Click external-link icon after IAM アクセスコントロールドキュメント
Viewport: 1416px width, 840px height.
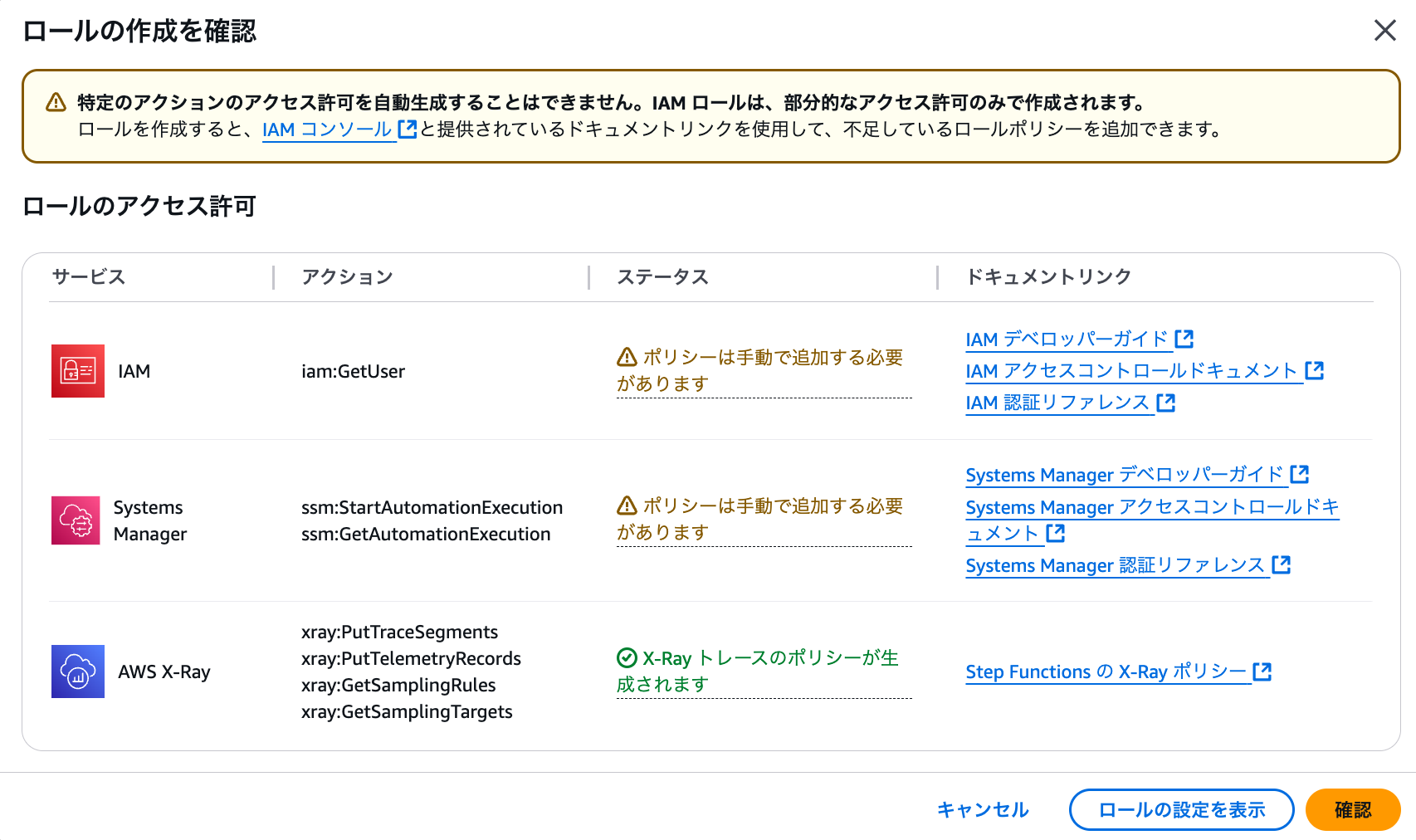click(x=1314, y=370)
